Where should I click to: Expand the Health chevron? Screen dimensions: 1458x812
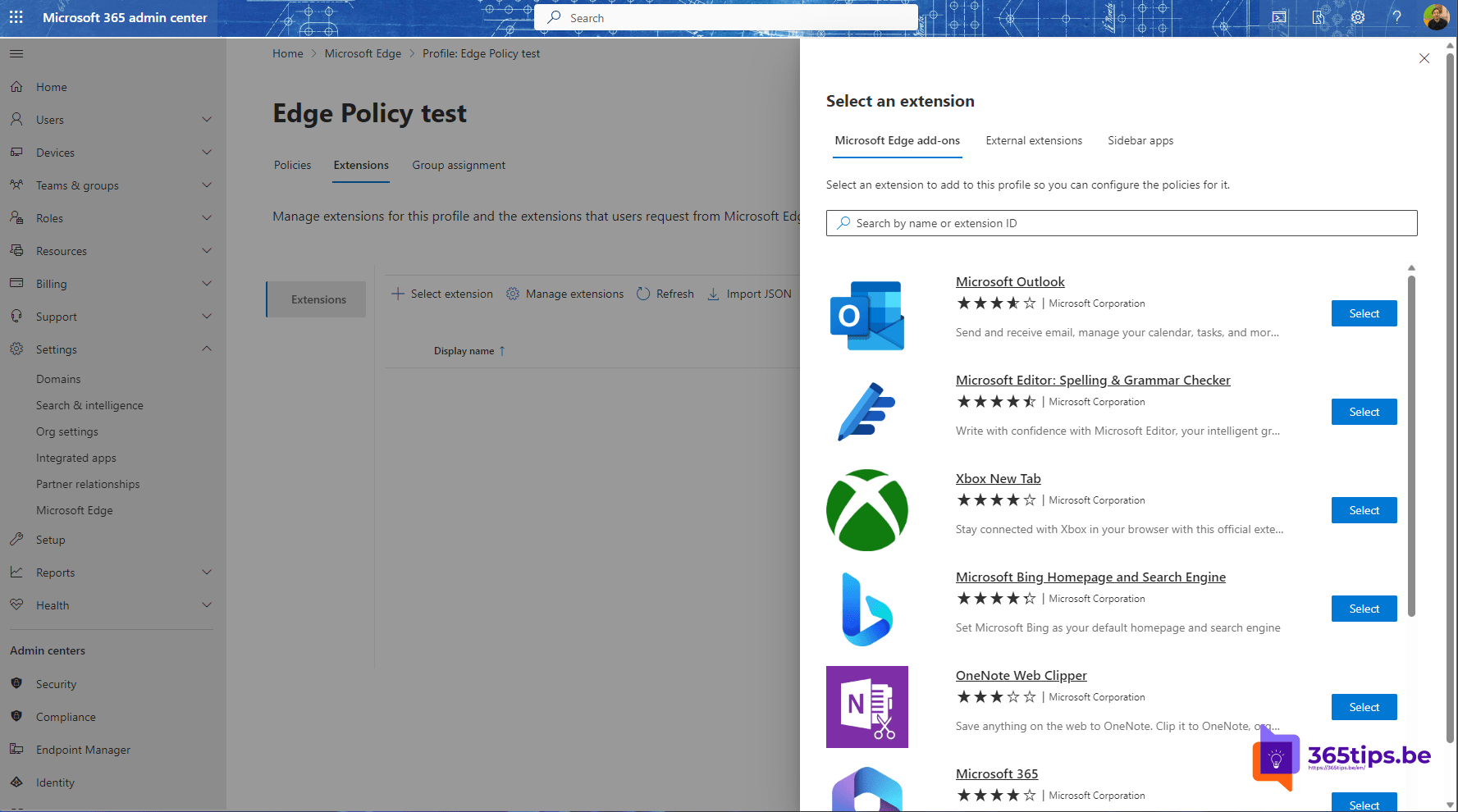[x=207, y=604]
